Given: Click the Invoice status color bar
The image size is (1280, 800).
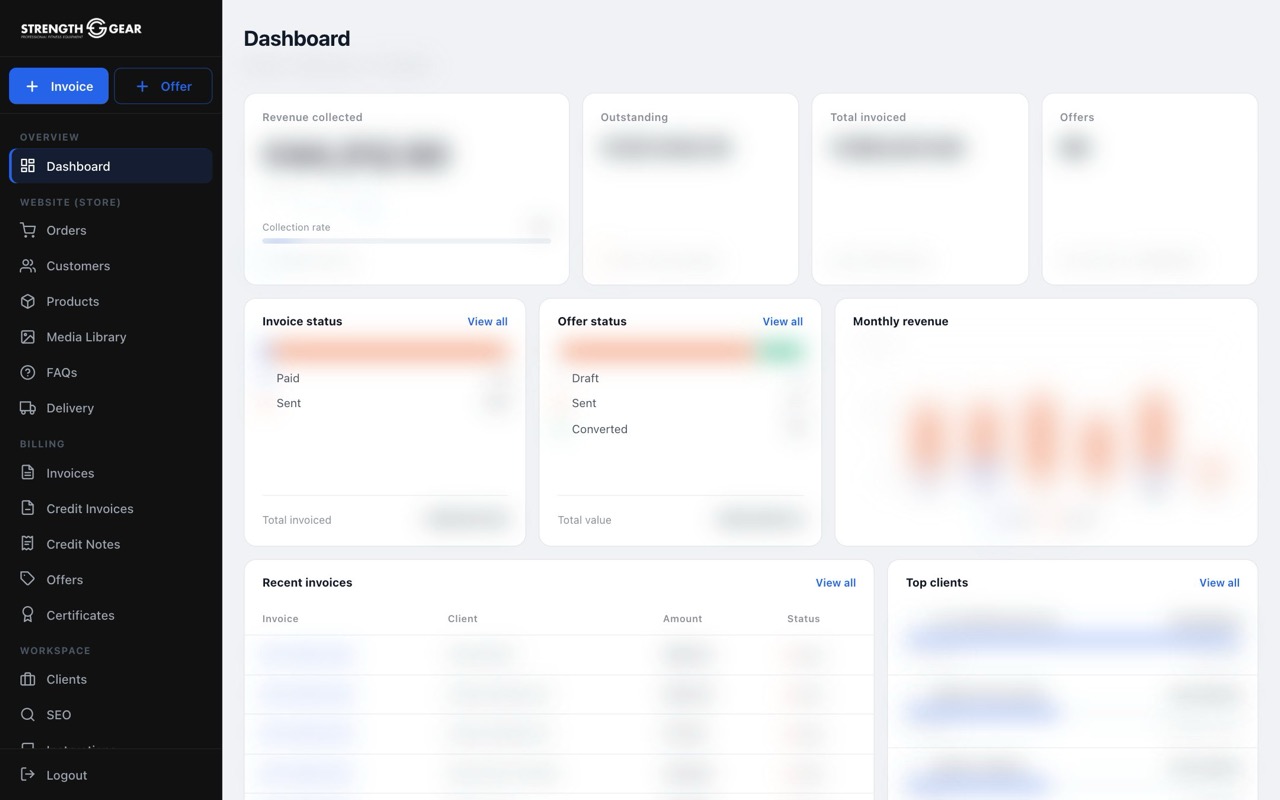Looking at the screenshot, I should [x=385, y=351].
